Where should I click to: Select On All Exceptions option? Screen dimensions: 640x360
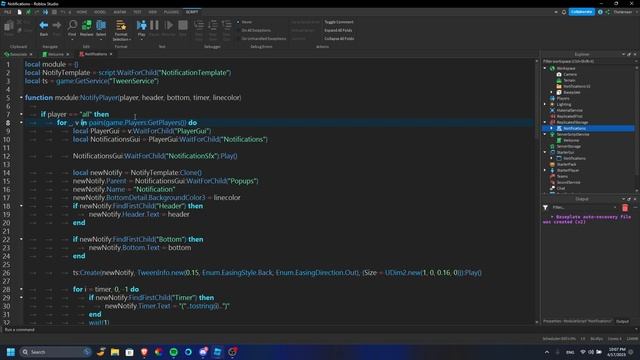click(x=253, y=30)
